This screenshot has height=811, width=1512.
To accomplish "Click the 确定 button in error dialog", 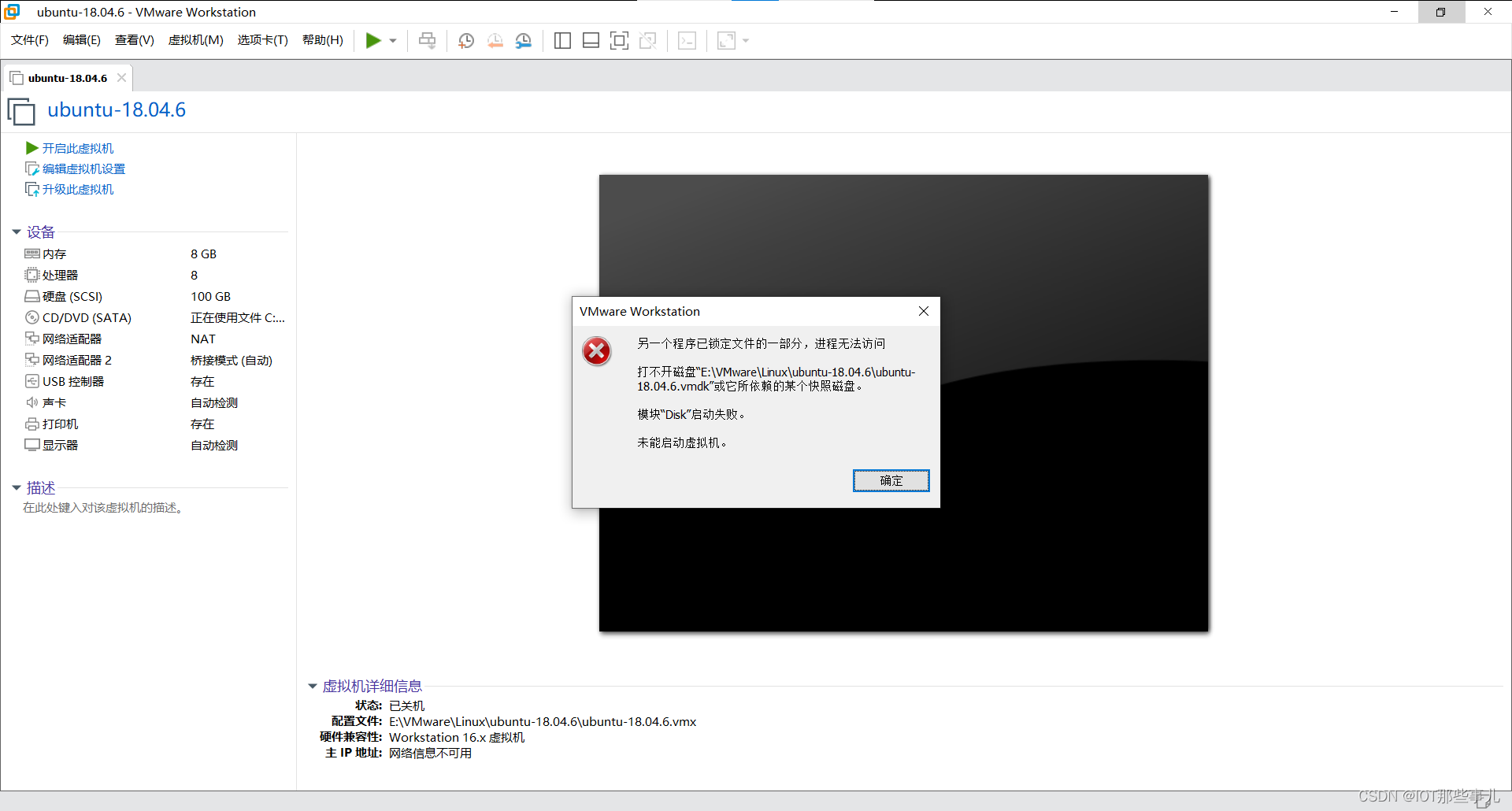I will pos(891,480).
